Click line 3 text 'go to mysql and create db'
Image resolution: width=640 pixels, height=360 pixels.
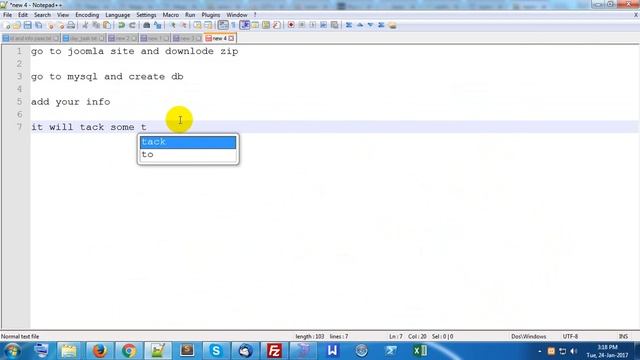click(x=107, y=77)
